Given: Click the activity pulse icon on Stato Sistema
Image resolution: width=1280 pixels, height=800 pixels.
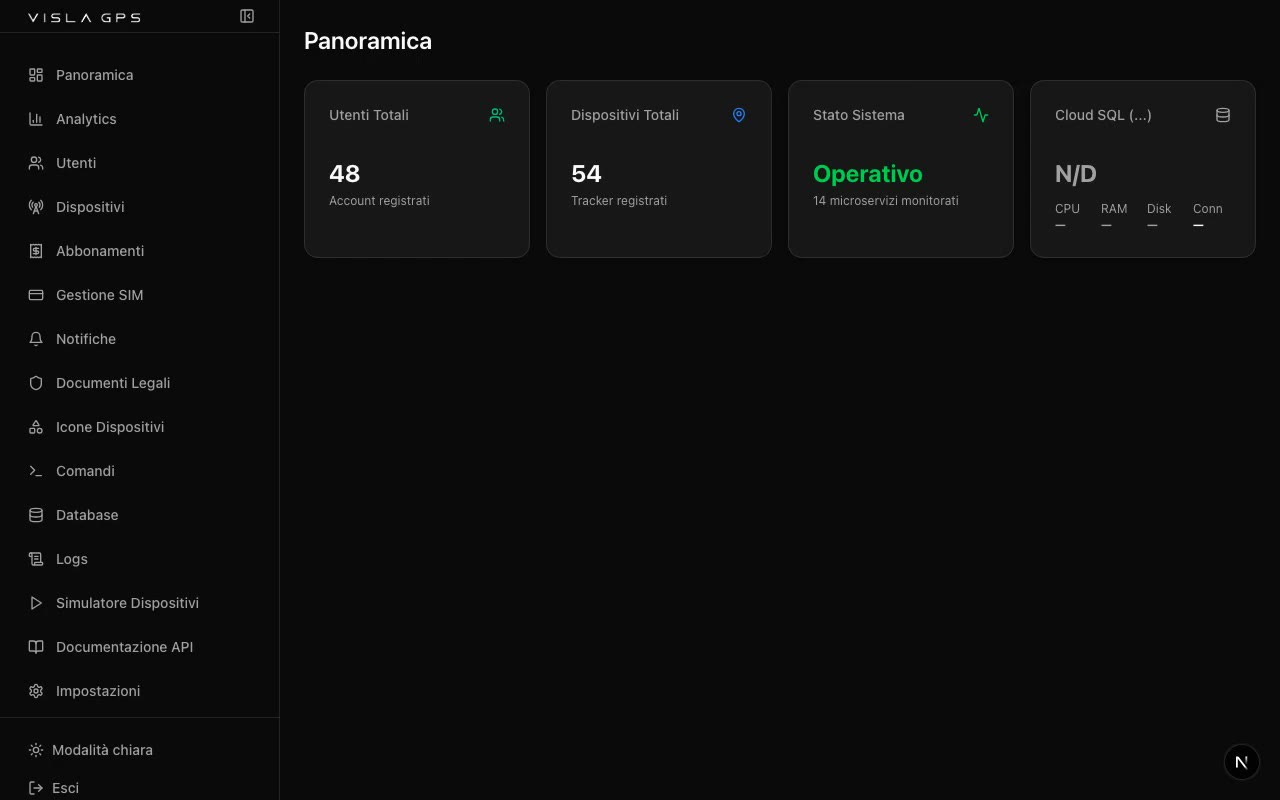Looking at the screenshot, I should coord(981,115).
